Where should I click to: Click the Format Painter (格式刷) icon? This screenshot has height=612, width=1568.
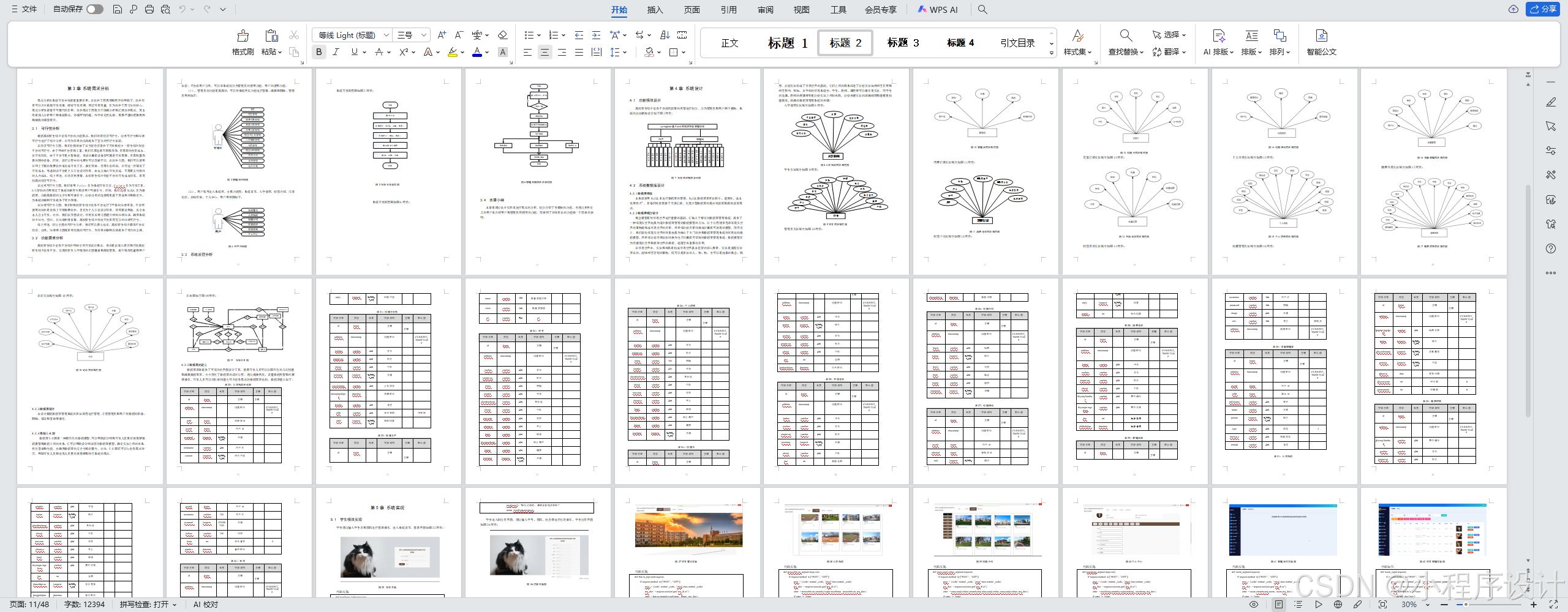pyautogui.click(x=243, y=35)
